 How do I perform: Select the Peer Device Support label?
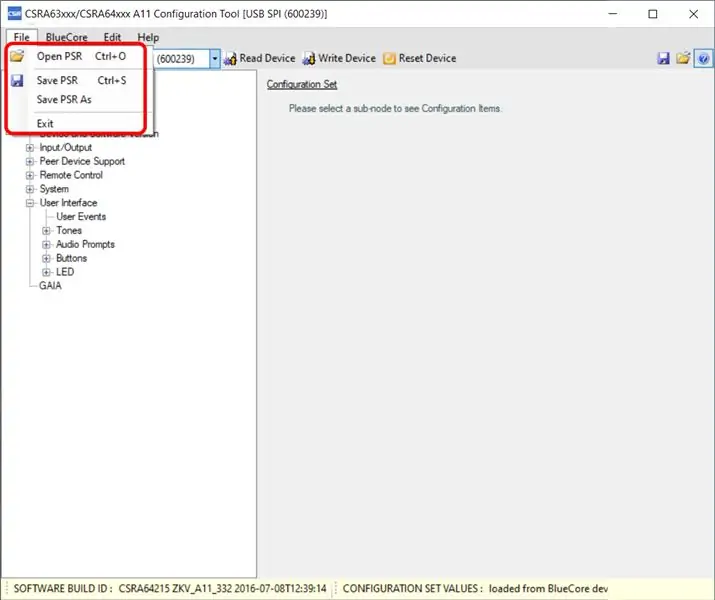(82, 161)
